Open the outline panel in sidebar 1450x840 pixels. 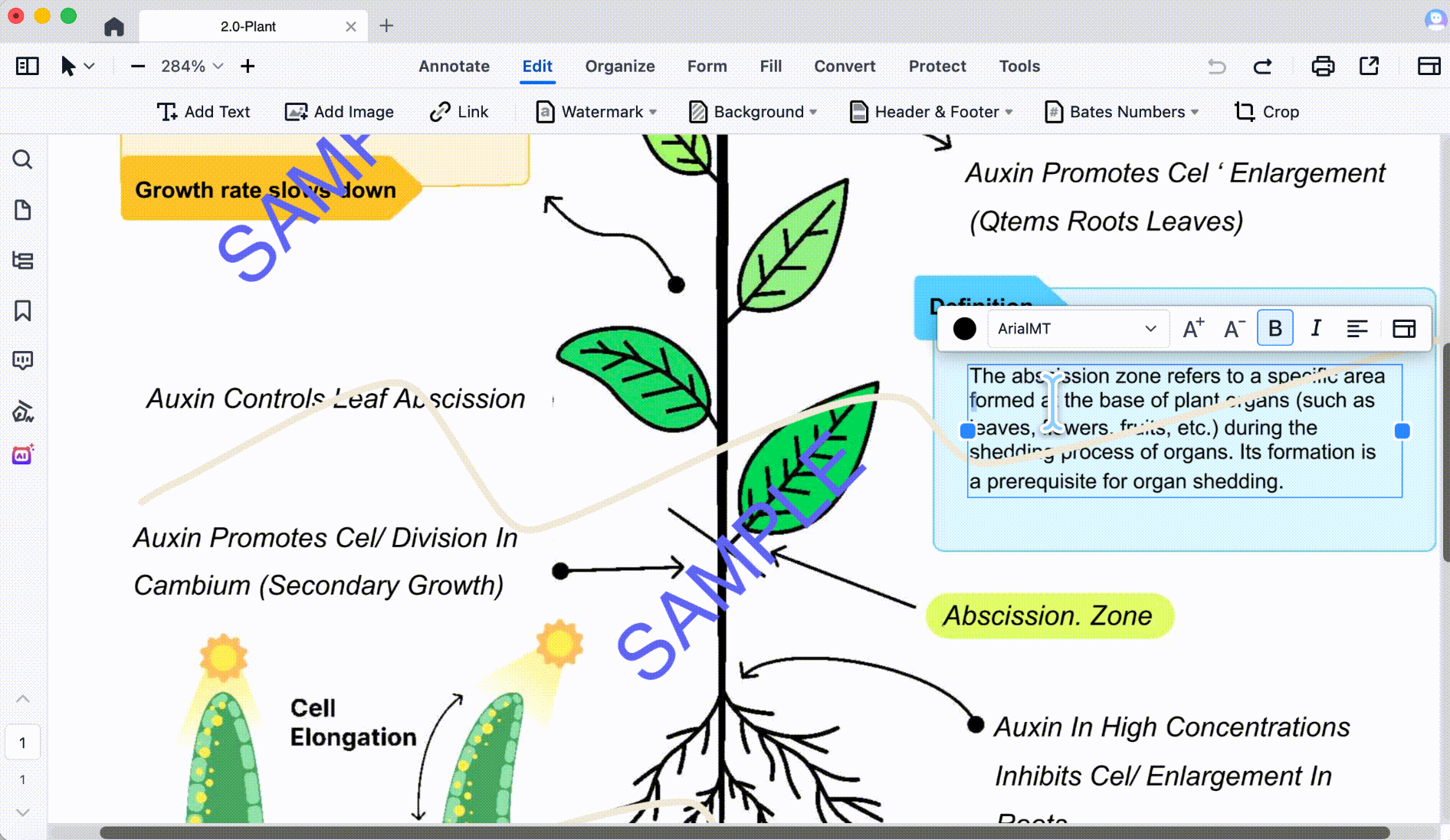[x=23, y=261]
